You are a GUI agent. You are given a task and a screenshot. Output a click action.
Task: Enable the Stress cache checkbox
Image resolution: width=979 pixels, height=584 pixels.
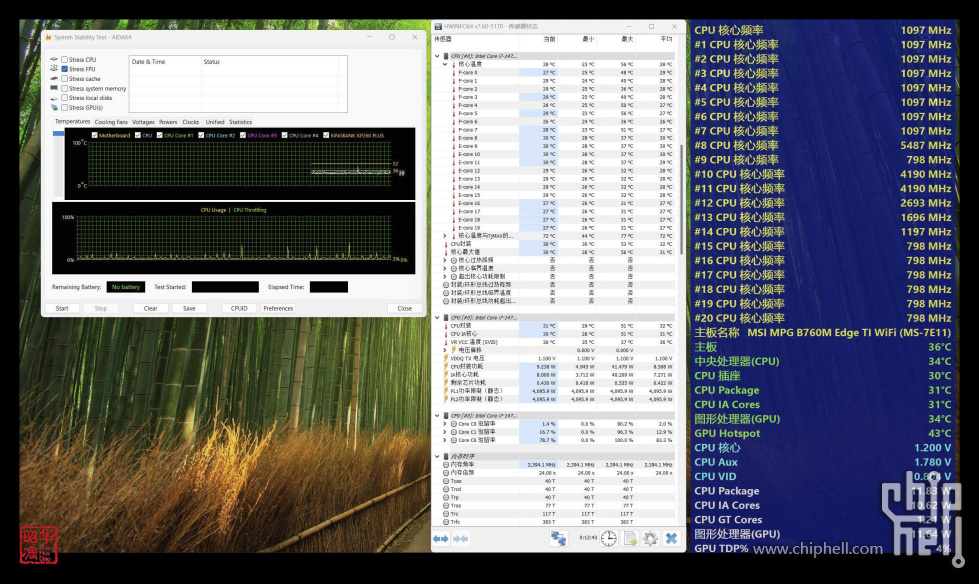click(64, 79)
